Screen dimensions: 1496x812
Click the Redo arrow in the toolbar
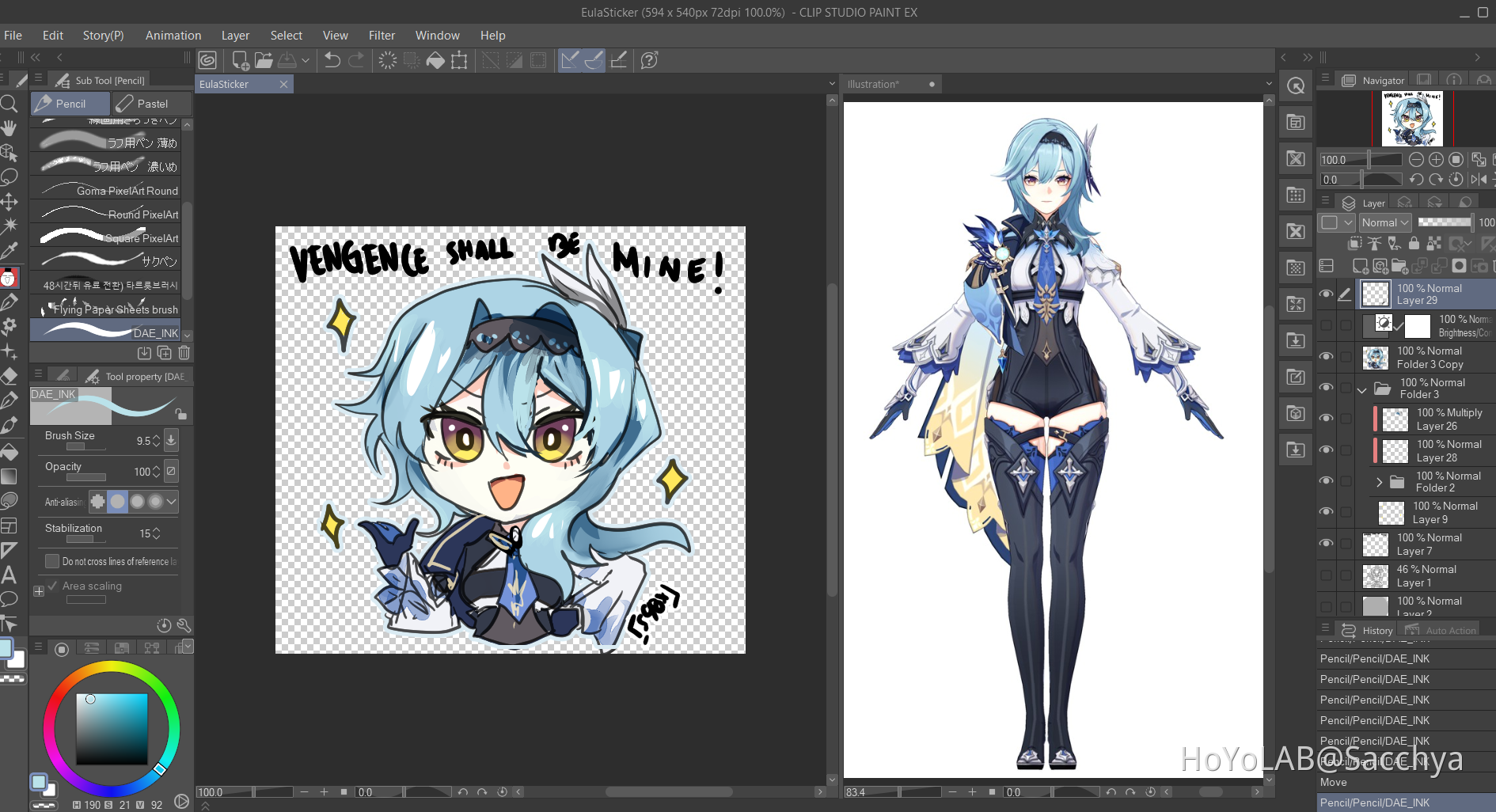coord(357,60)
